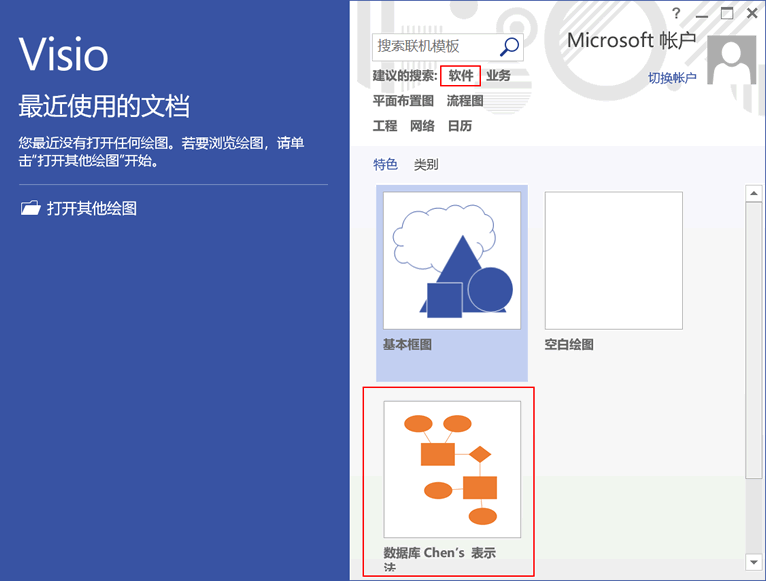Select suggested search 工程
766x581 pixels.
pos(385,126)
